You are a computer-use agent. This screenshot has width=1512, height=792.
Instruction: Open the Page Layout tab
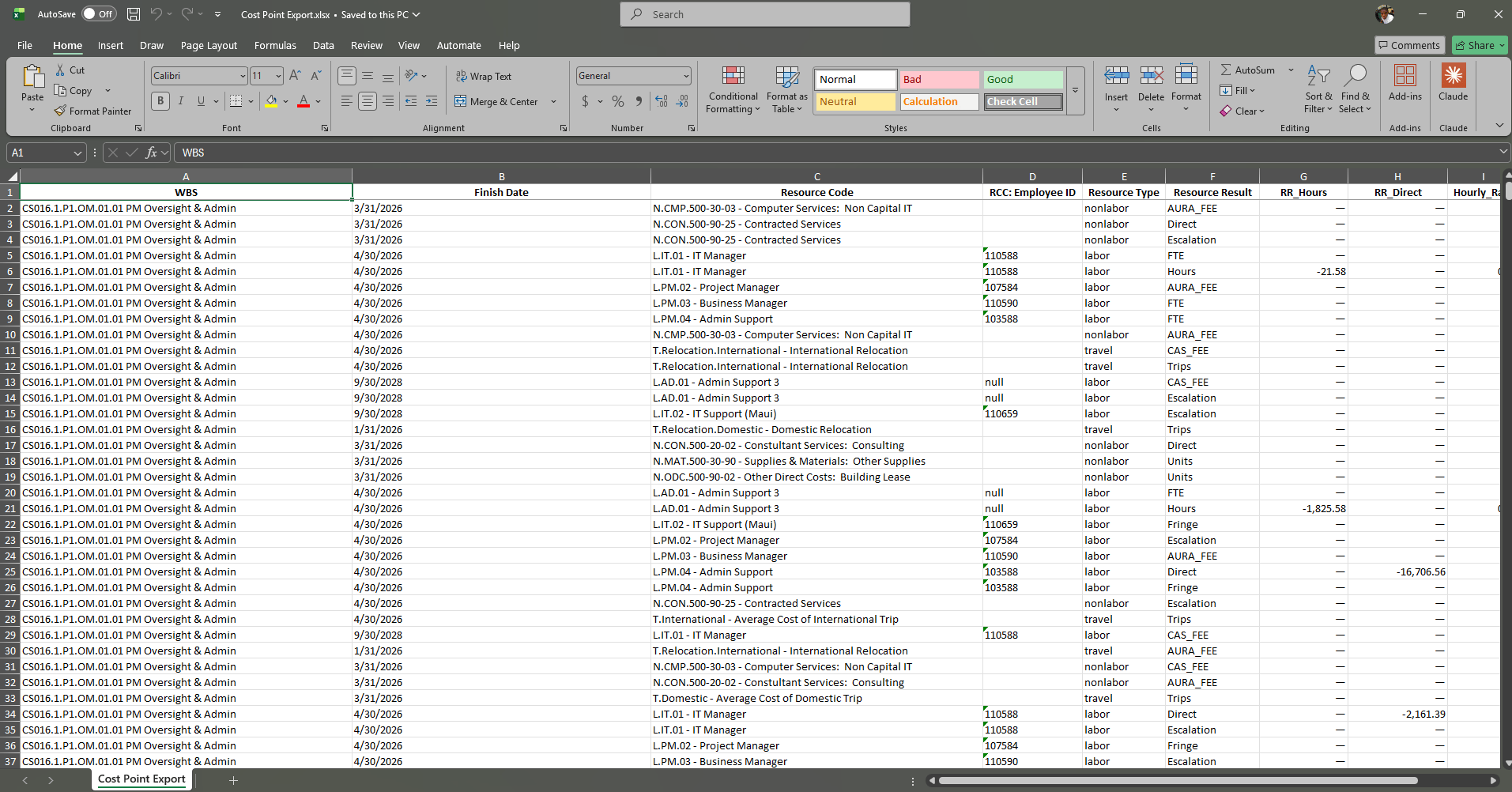point(209,46)
